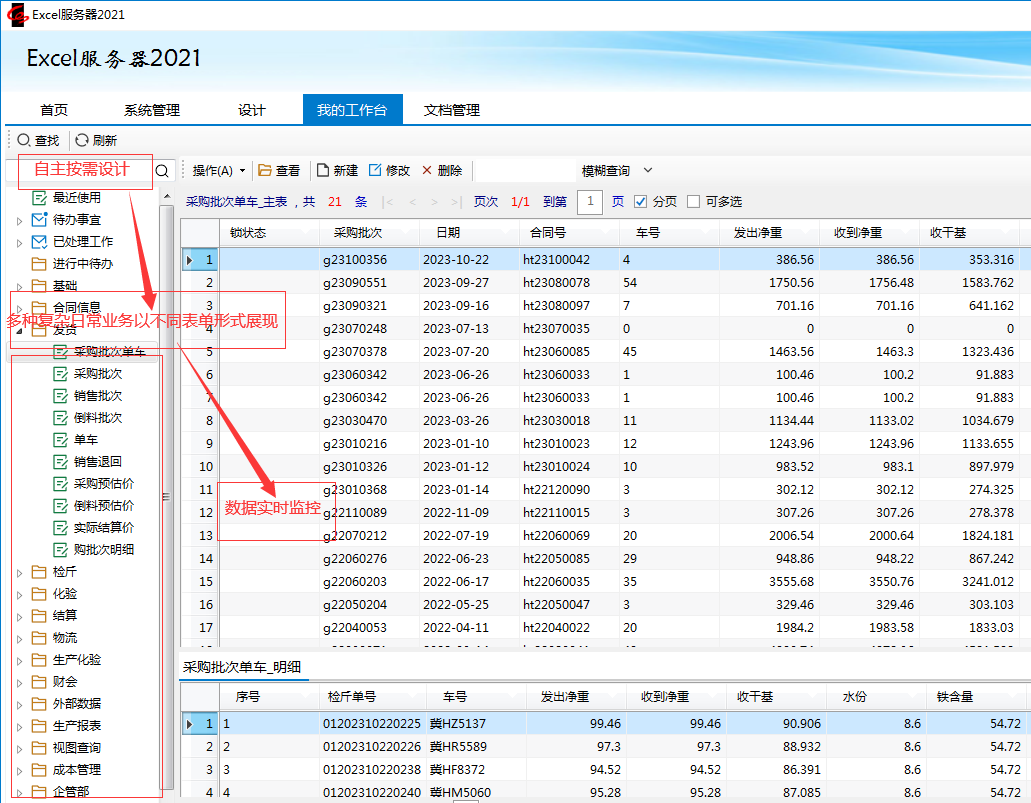Click the page number input field
This screenshot has width=1031, height=803.
click(590, 202)
